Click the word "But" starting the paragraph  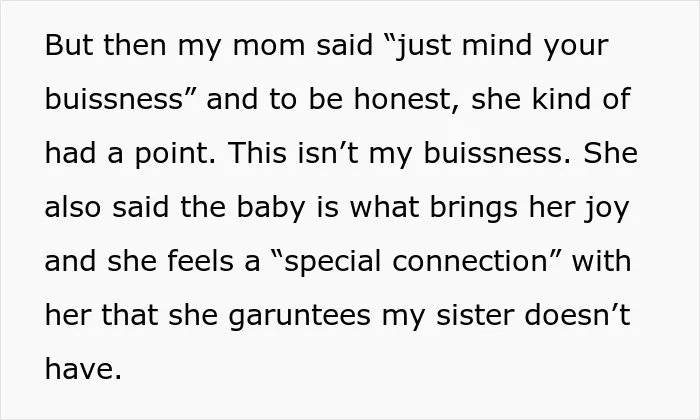69,45
